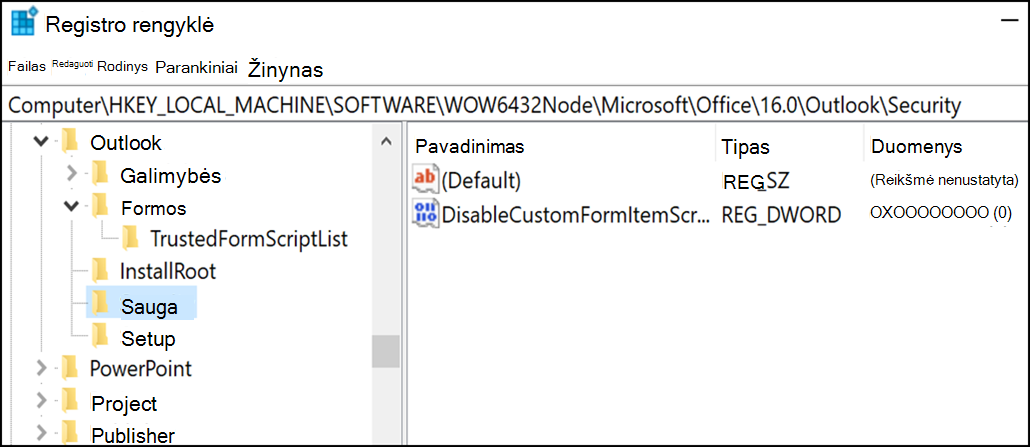Image resolution: width=1030 pixels, height=447 pixels.
Task: Expand the Publisher key
Action: click(x=41, y=432)
